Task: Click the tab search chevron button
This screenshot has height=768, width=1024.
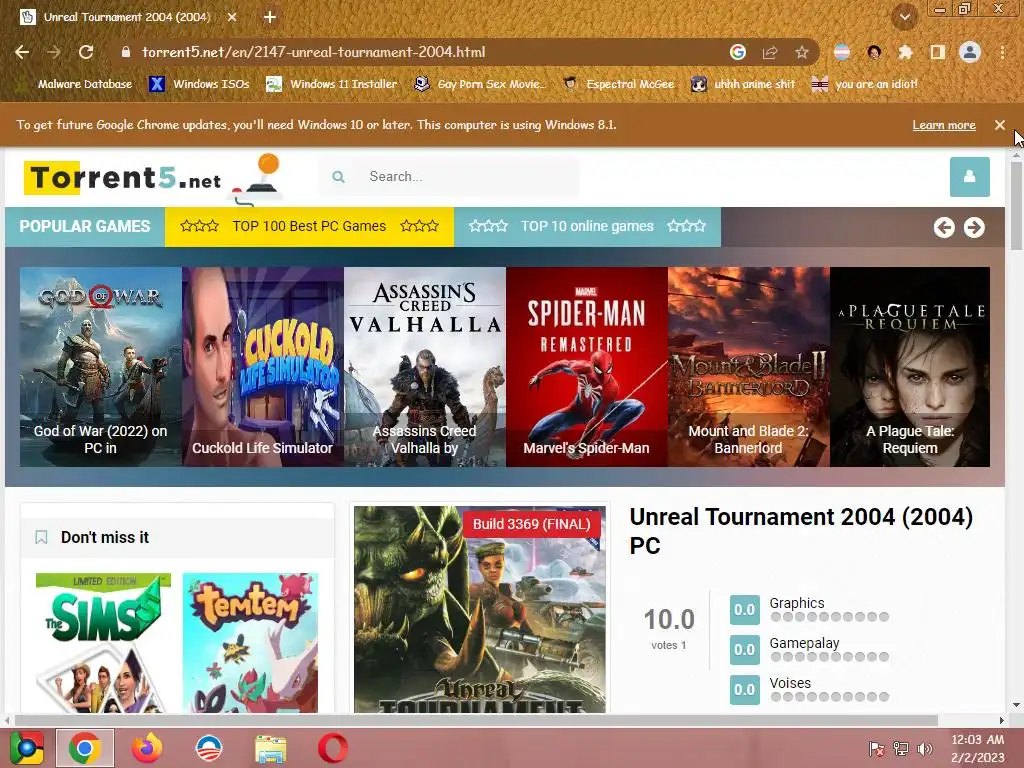Action: [904, 17]
